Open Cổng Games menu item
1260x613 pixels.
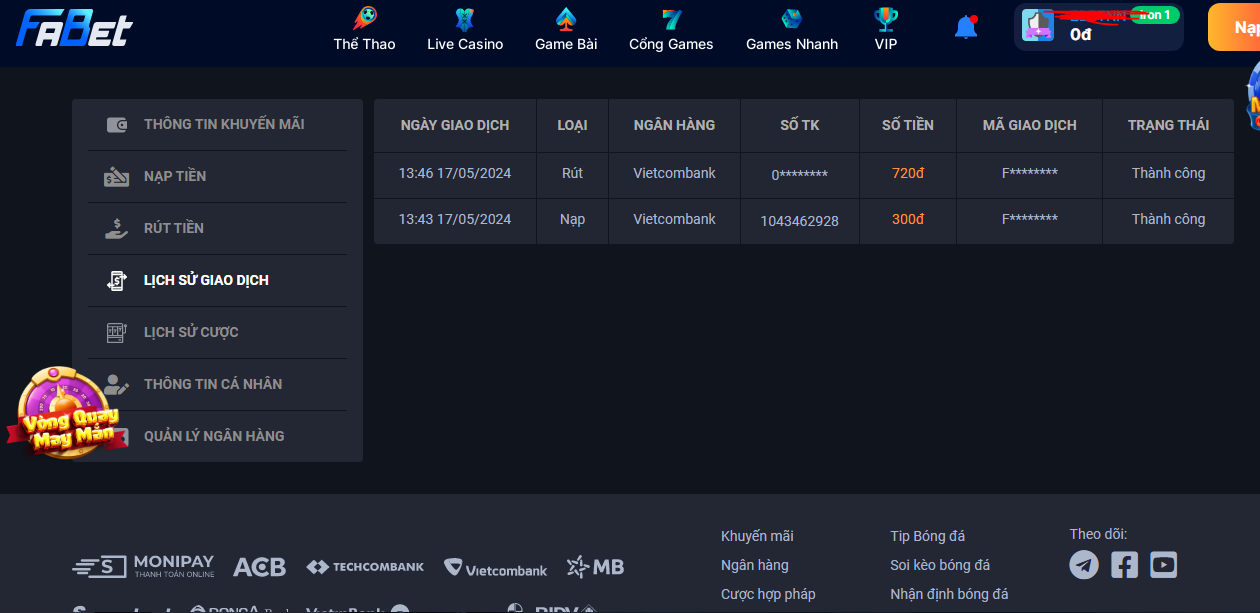(671, 30)
